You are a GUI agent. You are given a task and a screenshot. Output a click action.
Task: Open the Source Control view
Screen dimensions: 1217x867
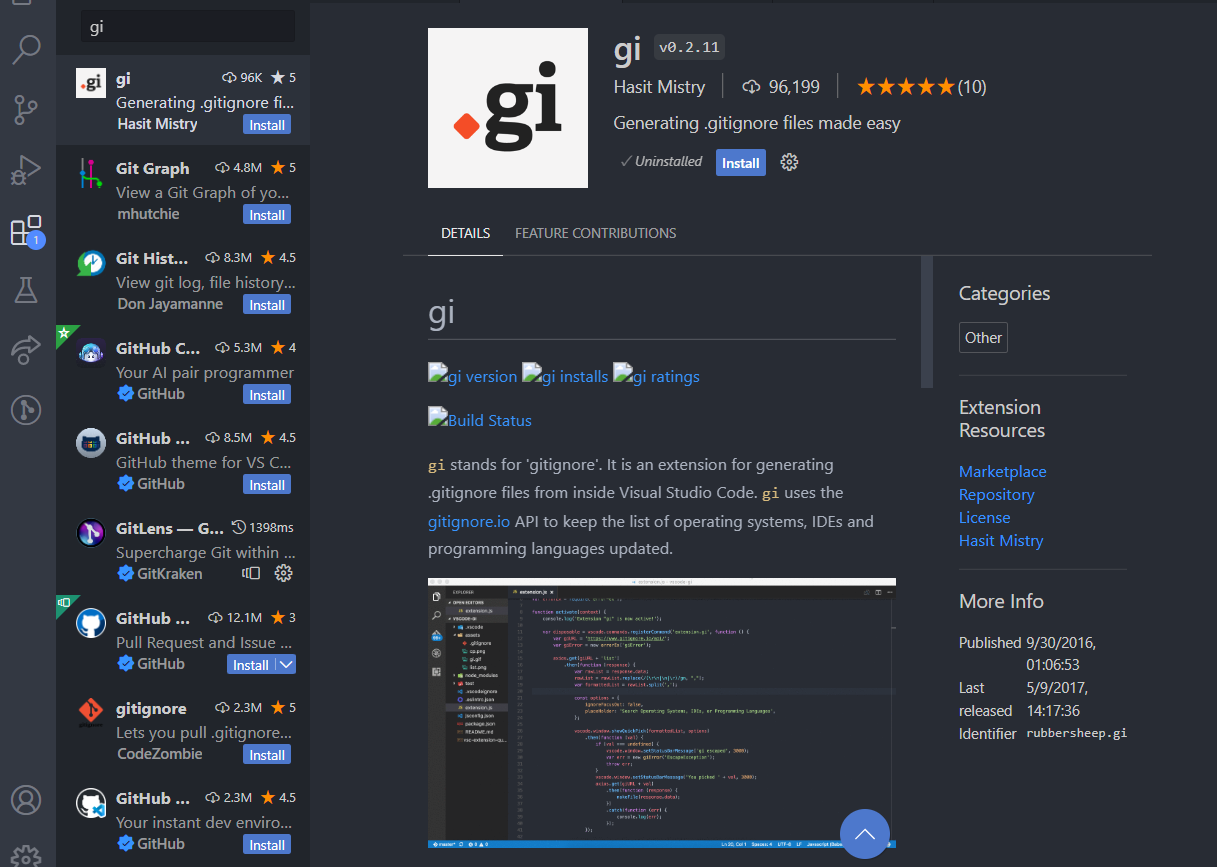(x=26, y=110)
